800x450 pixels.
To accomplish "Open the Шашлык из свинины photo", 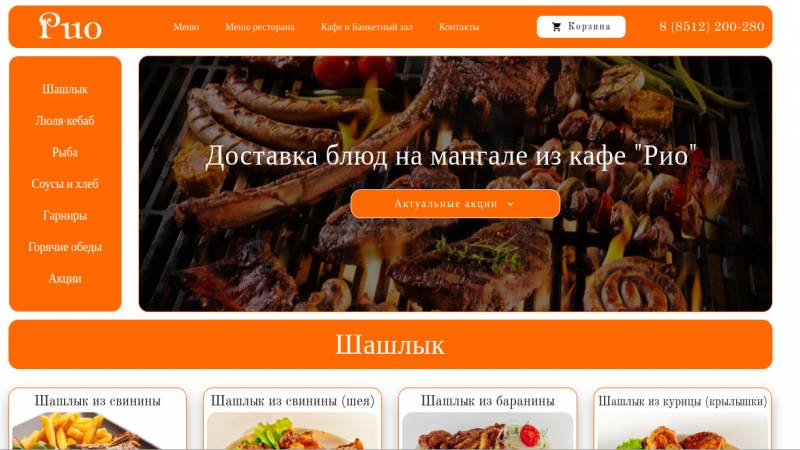I will click(x=97, y=431).
